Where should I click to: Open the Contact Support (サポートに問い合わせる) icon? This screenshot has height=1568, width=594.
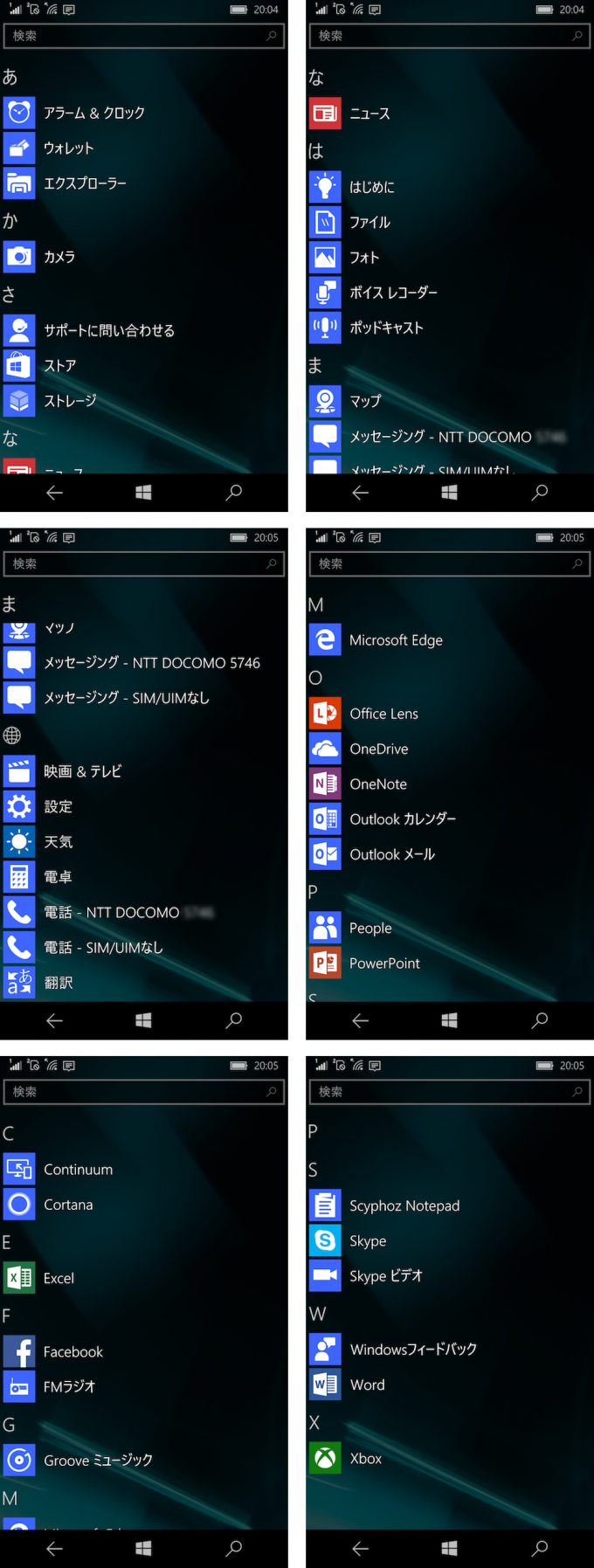[19, 330]
